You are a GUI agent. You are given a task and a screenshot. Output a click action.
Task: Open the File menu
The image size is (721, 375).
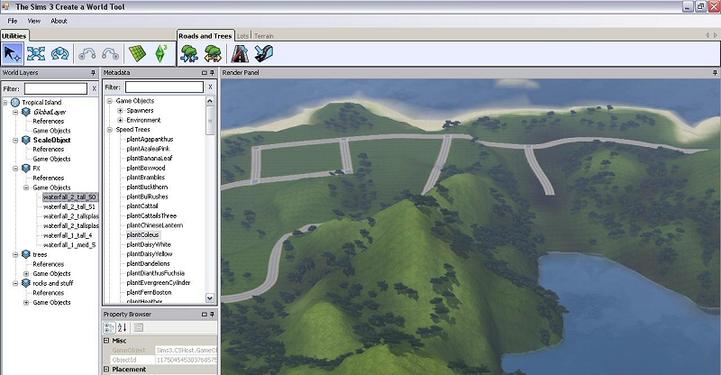[12, 21]
